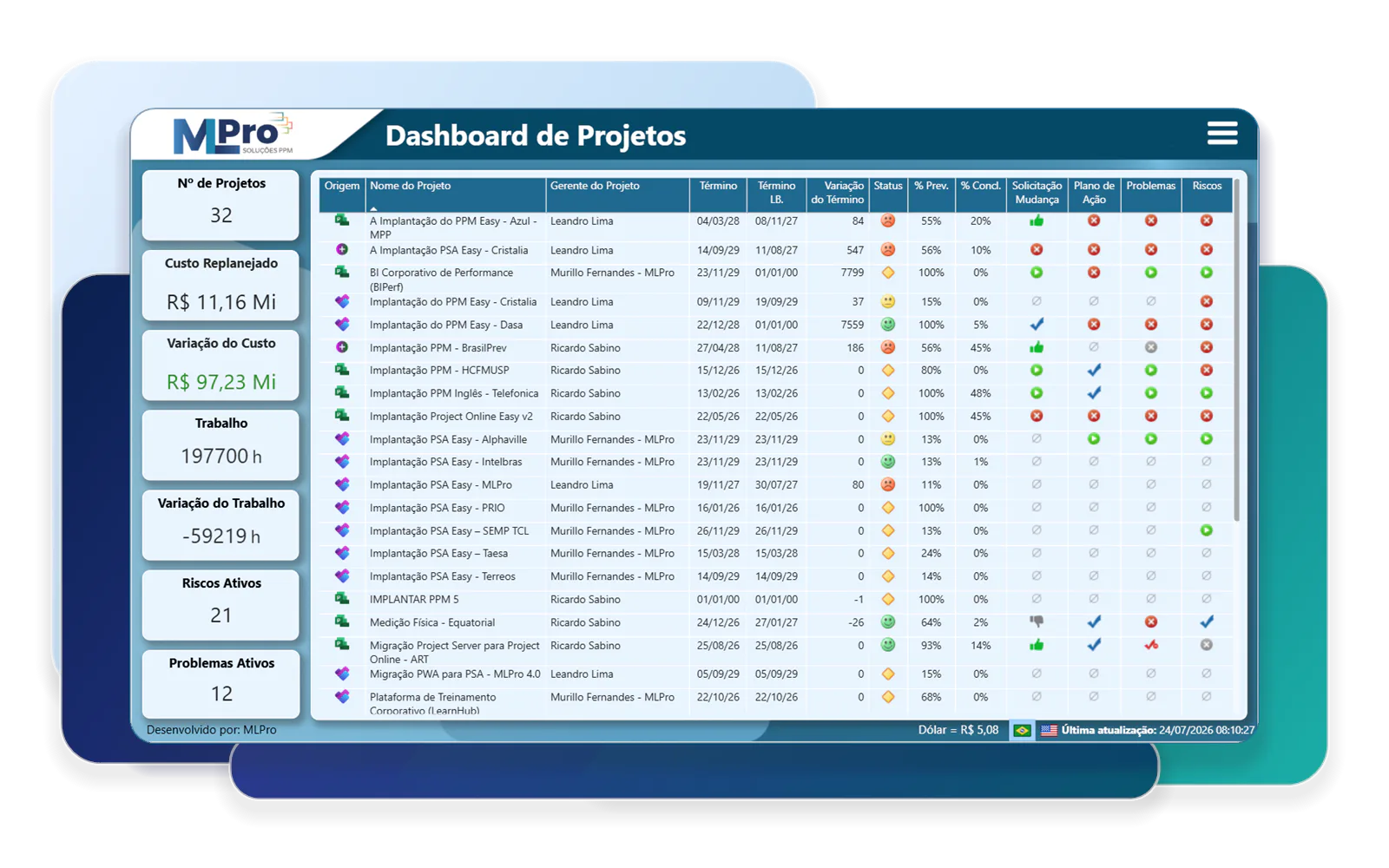Click thumbs-down change request icon for Medição Física - Equatorial

[x=1037, y=621]
